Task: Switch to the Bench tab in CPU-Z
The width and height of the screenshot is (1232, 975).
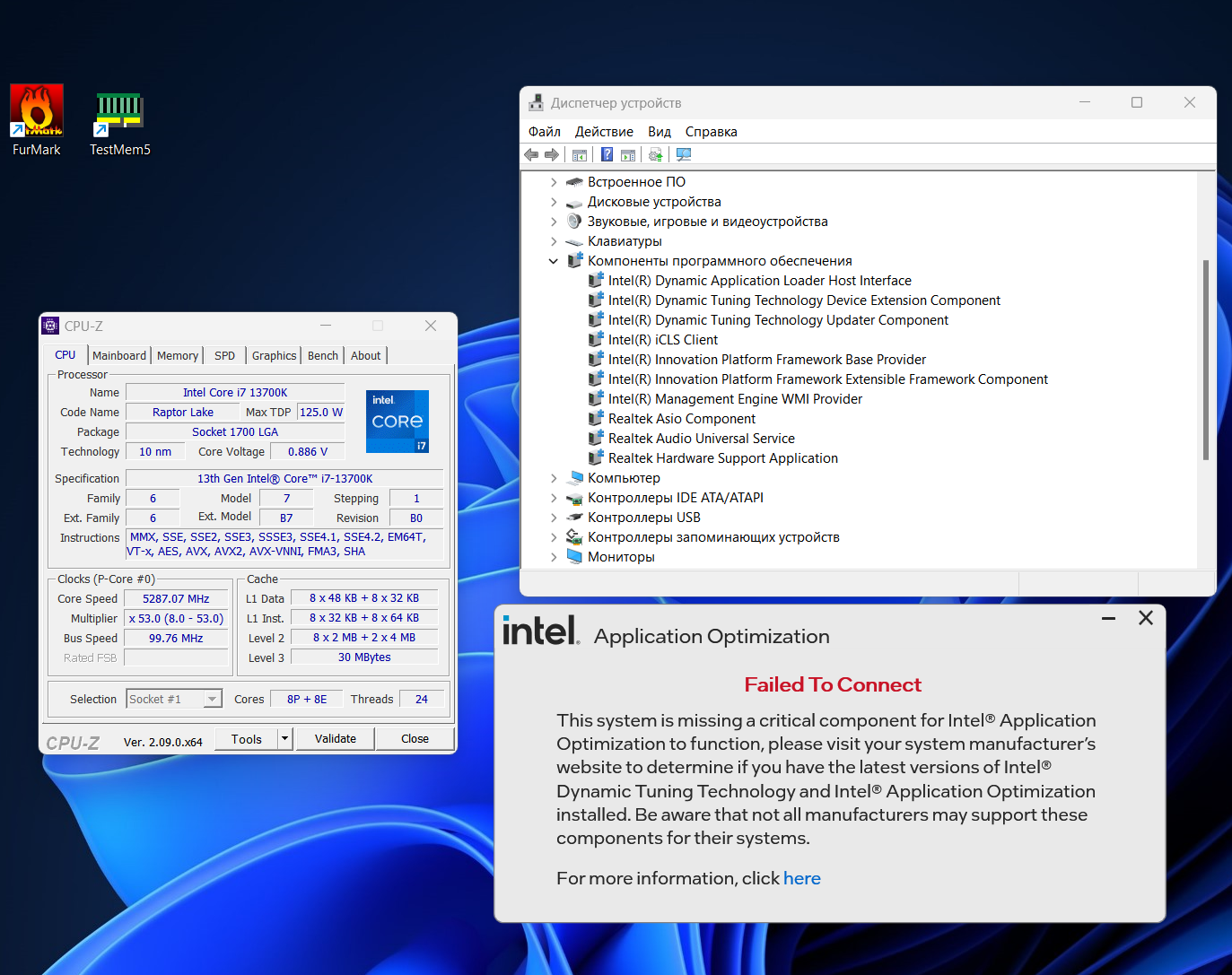Action: [323, 355]
